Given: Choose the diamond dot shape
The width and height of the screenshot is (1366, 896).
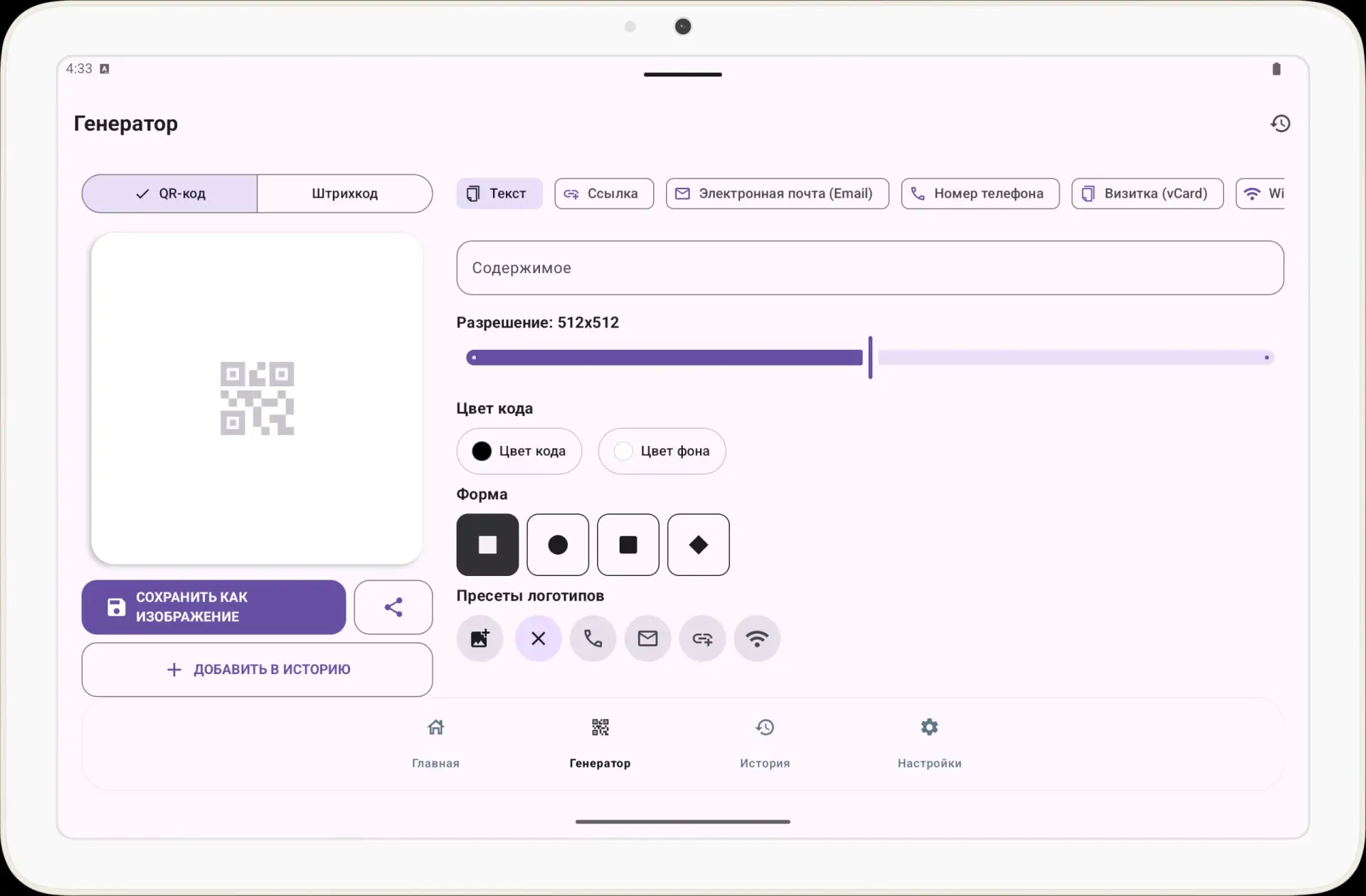Looking at the screenshot, I should [699, 545].
